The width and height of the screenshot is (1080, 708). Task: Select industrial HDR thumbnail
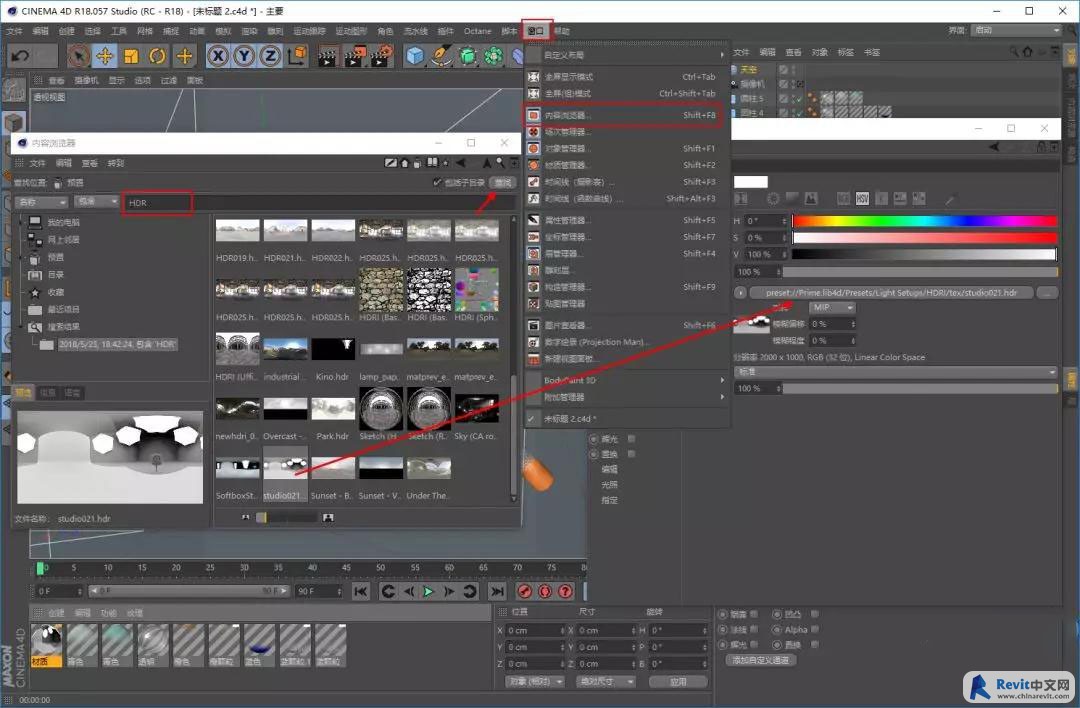coord(285,349)
